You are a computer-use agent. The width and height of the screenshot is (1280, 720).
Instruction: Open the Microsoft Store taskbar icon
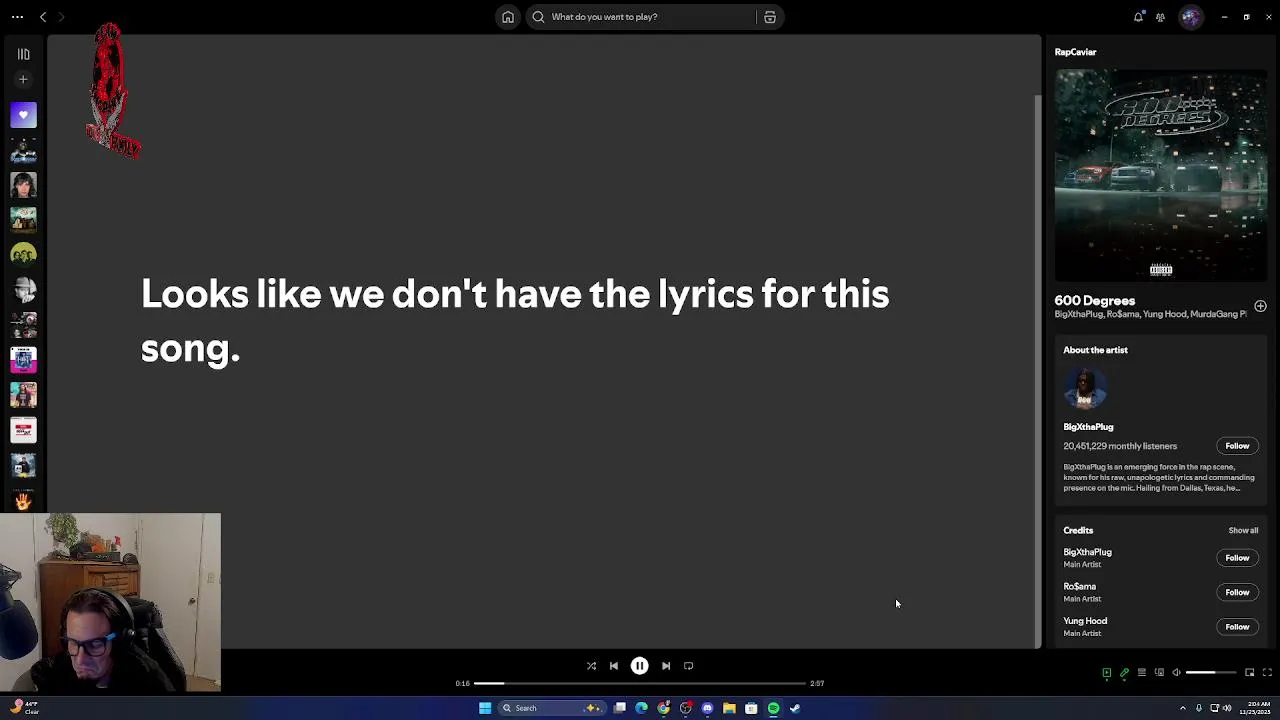coord(751,708)
